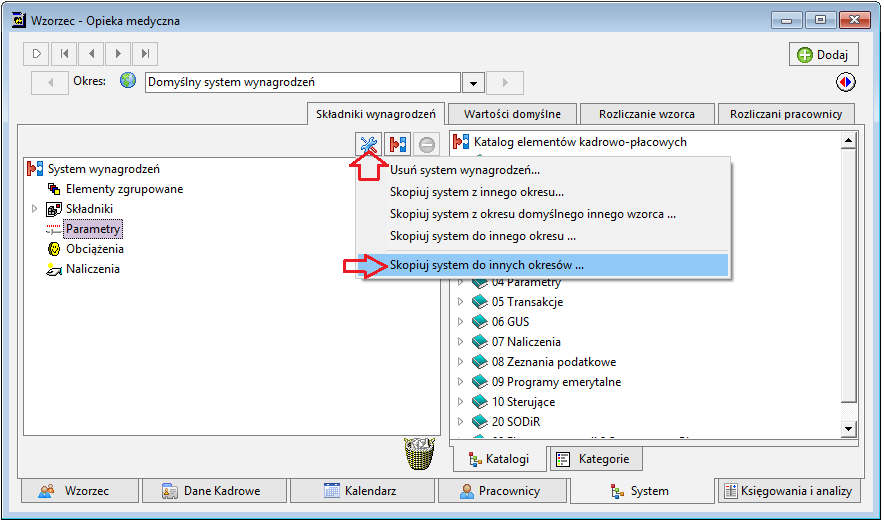The height and width of the screenshot is (523, 884).
Task: Expand the Składniki tree node
Action: [x=34, y=209]
